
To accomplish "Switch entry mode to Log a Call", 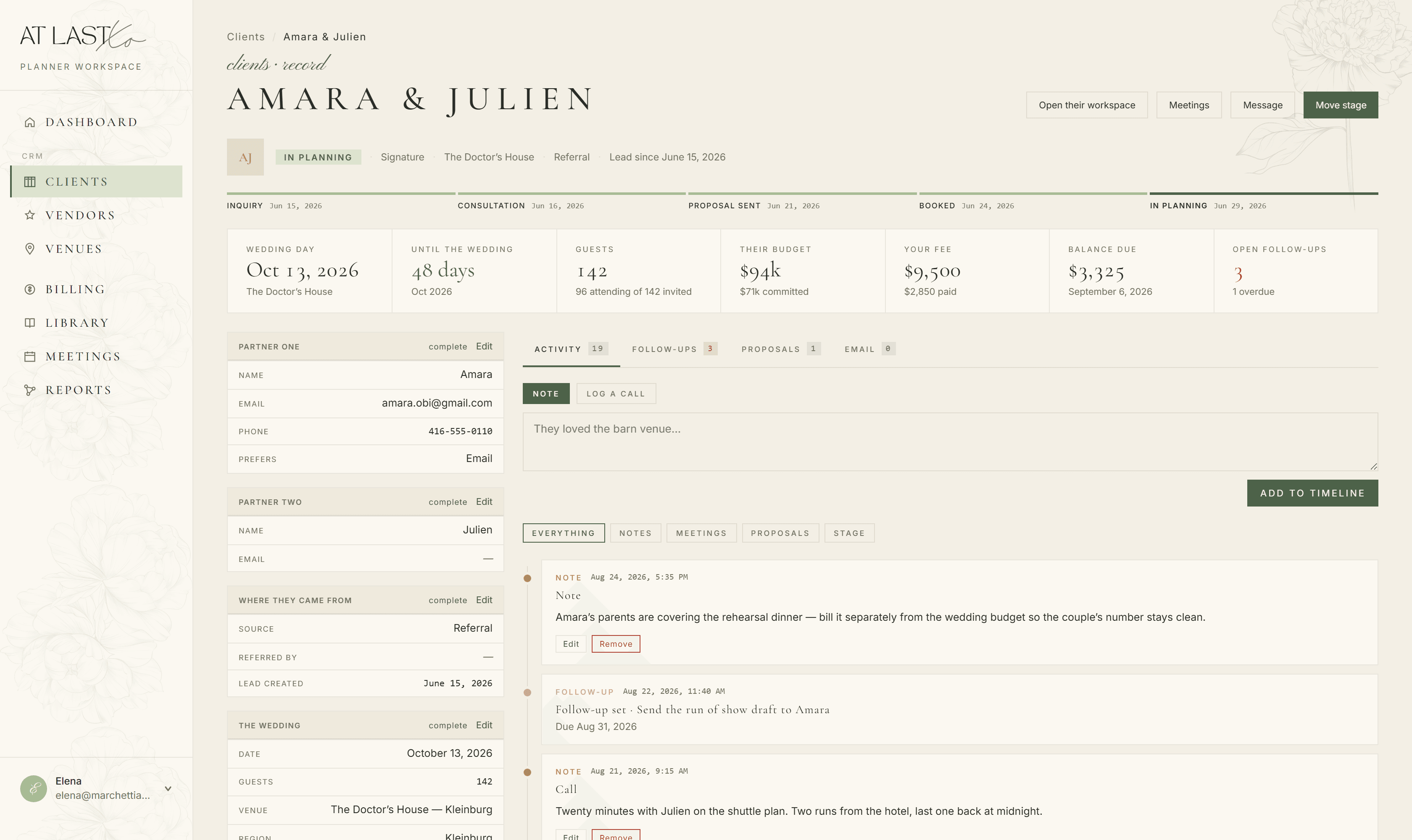I will point(616,394).
